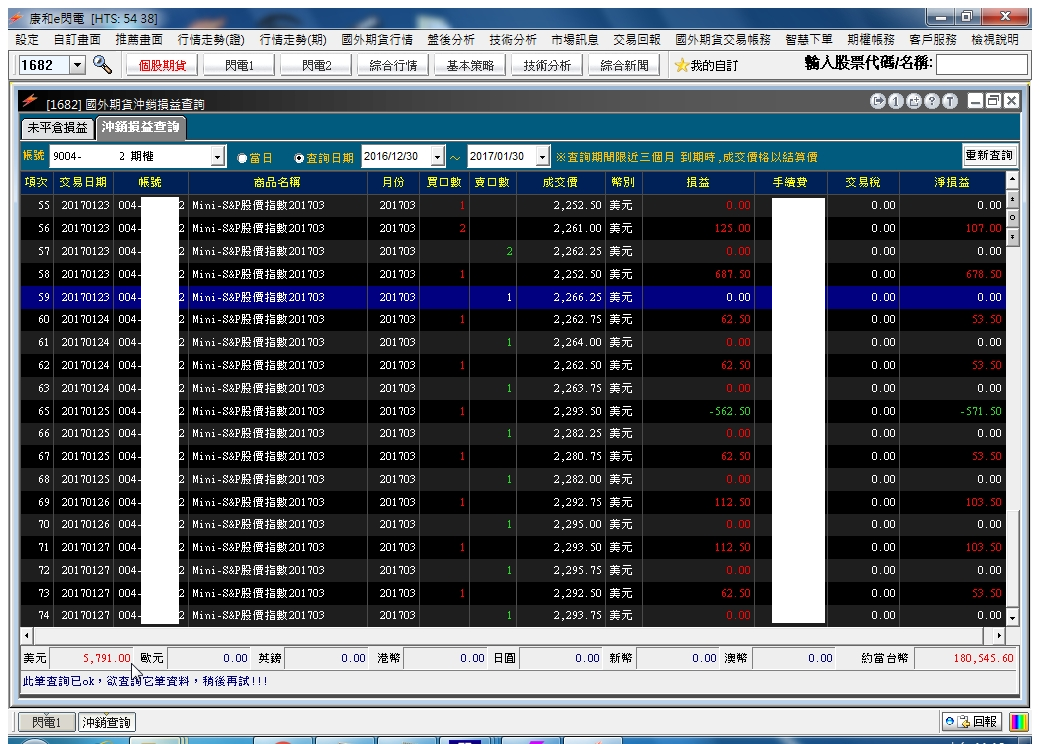1040x744 pixels.
Task: Open the 1682 code dropdown
Action: (x=78, y=65)
